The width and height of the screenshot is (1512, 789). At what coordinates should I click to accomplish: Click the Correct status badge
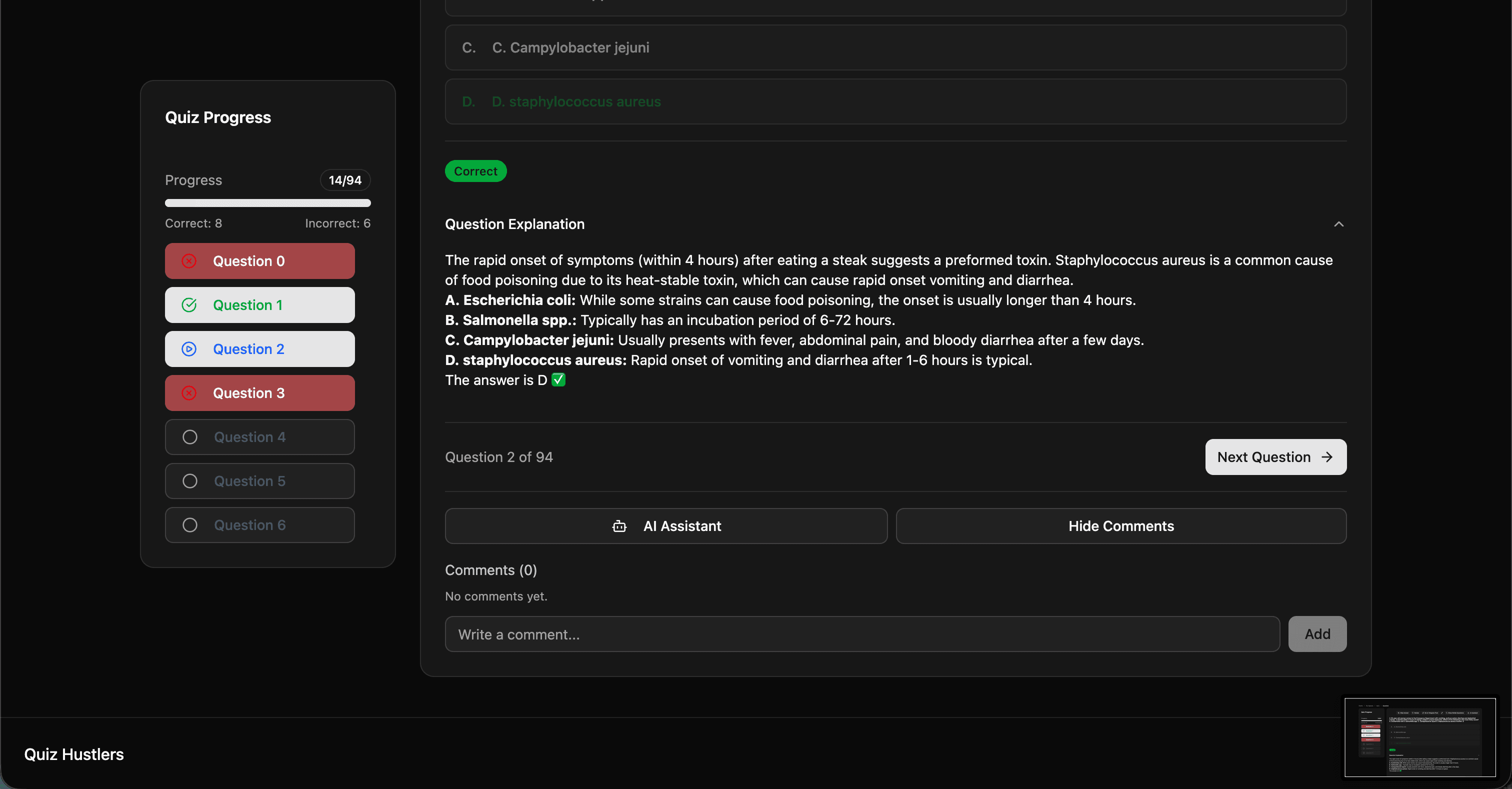click(475, 171)
